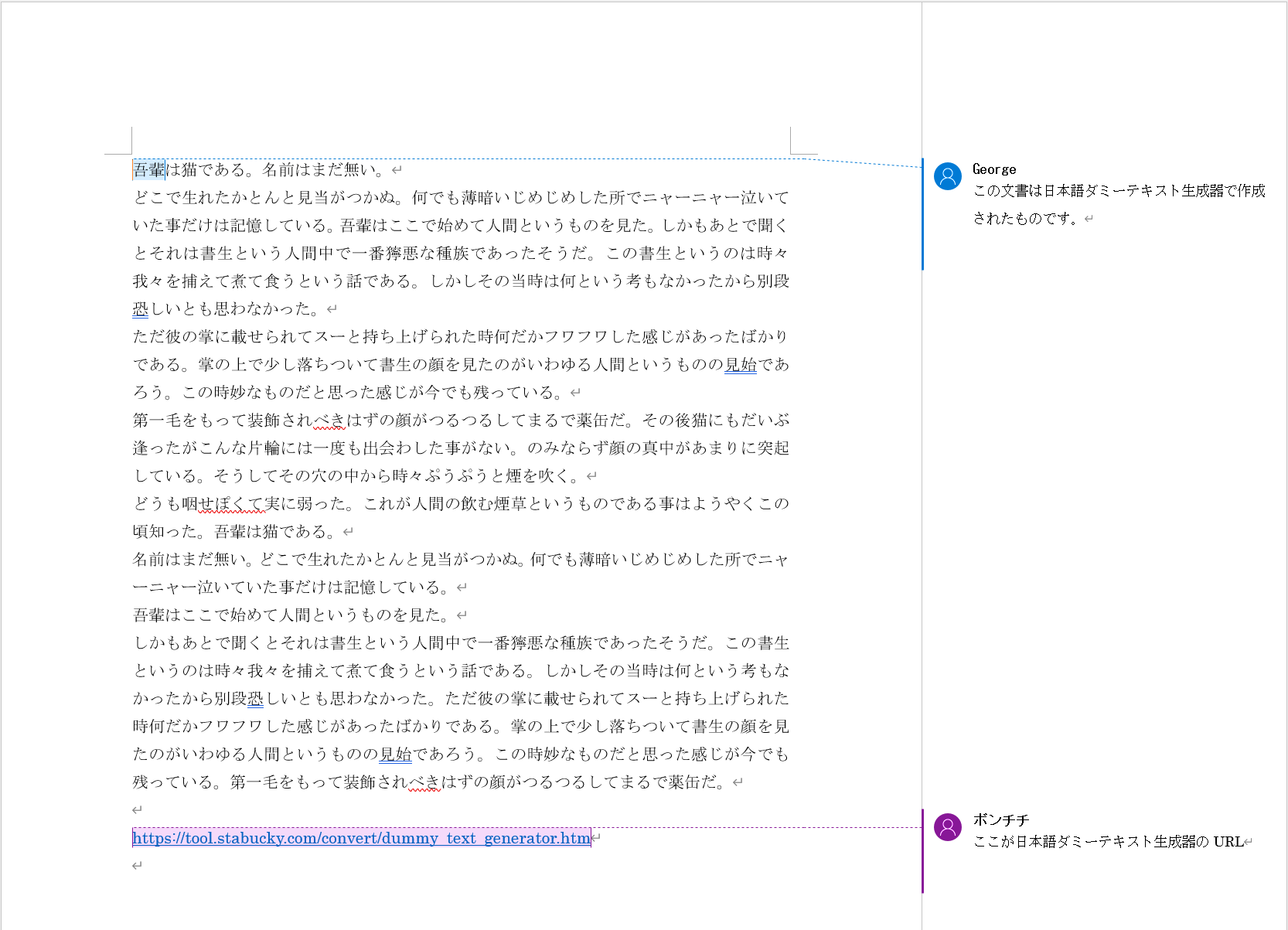Click red-underlined べき in the final text line

pos(424,782)
